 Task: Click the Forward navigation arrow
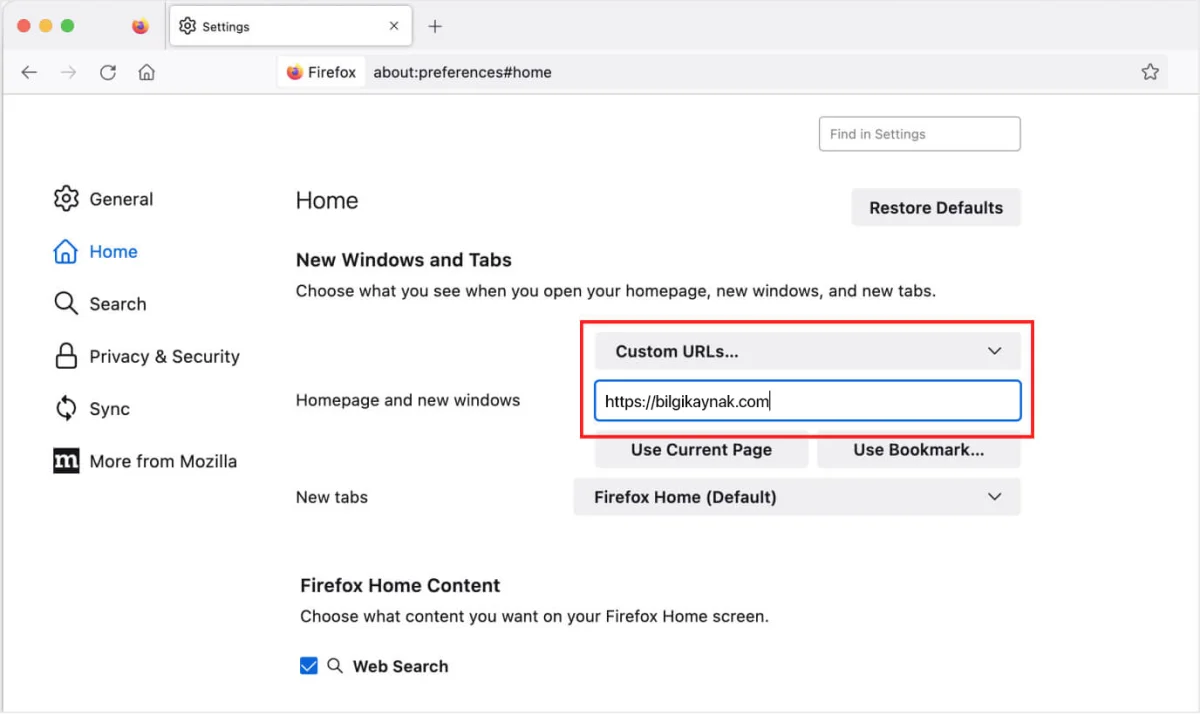coord(68,72)
